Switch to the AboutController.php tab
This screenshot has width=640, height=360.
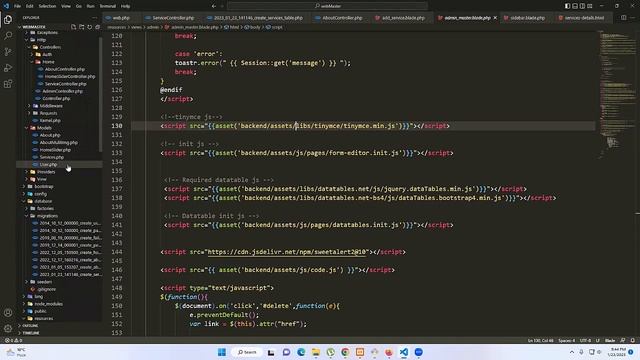342,18
